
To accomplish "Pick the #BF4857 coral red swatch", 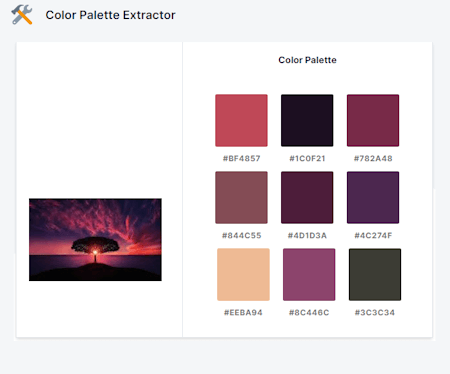I will (x=241, y=120).
